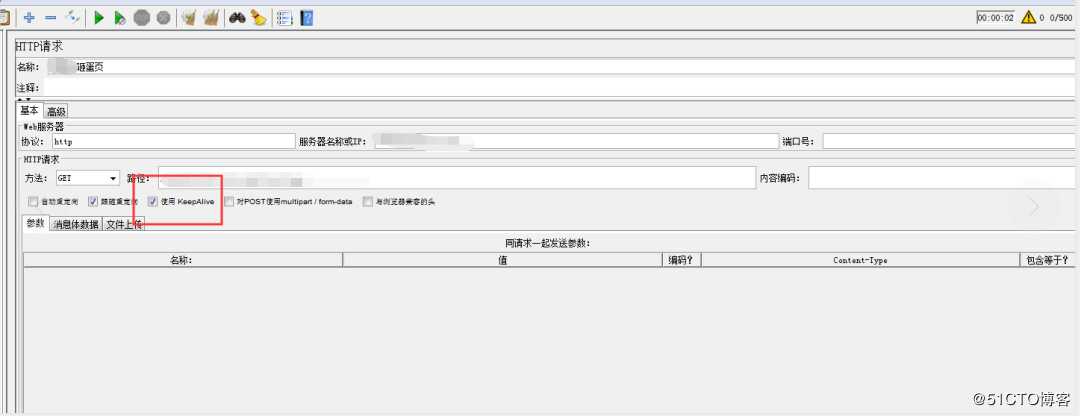Click the double broom Clear All icon

coord(211,18)
